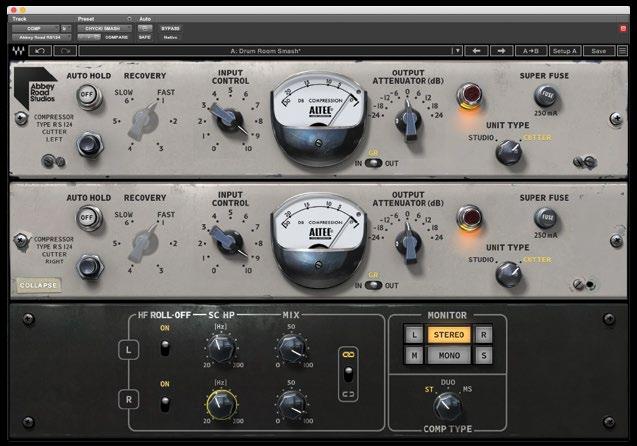The image size is (637, 446).
Task: Load next preset with right arrow
Action: pos(501,51)
